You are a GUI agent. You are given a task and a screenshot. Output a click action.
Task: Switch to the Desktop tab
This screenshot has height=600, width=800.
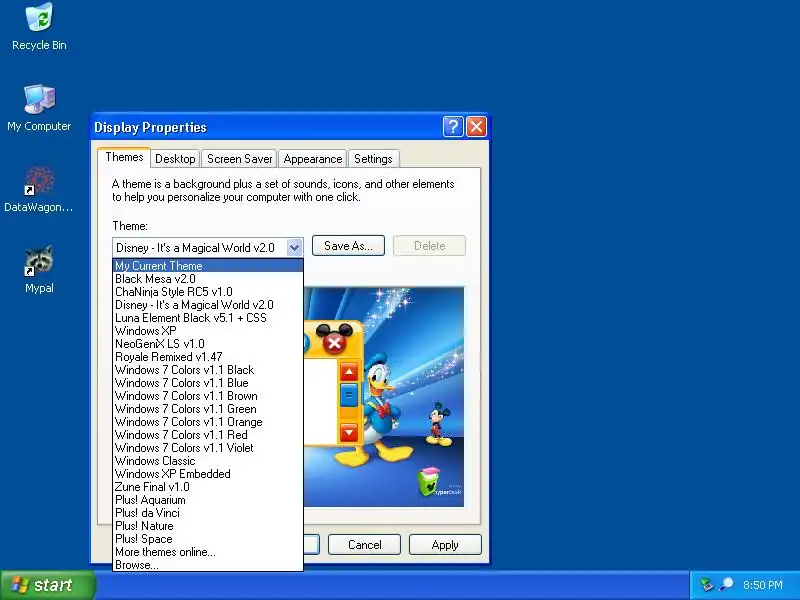pyautogui.click(x=175, y=159)
